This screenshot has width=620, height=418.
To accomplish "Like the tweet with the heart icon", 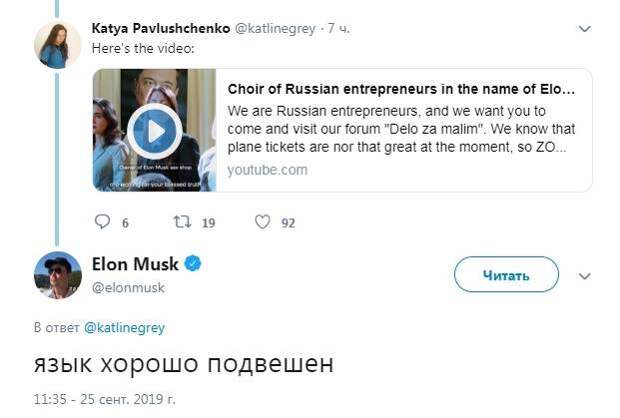I will 262,222.
